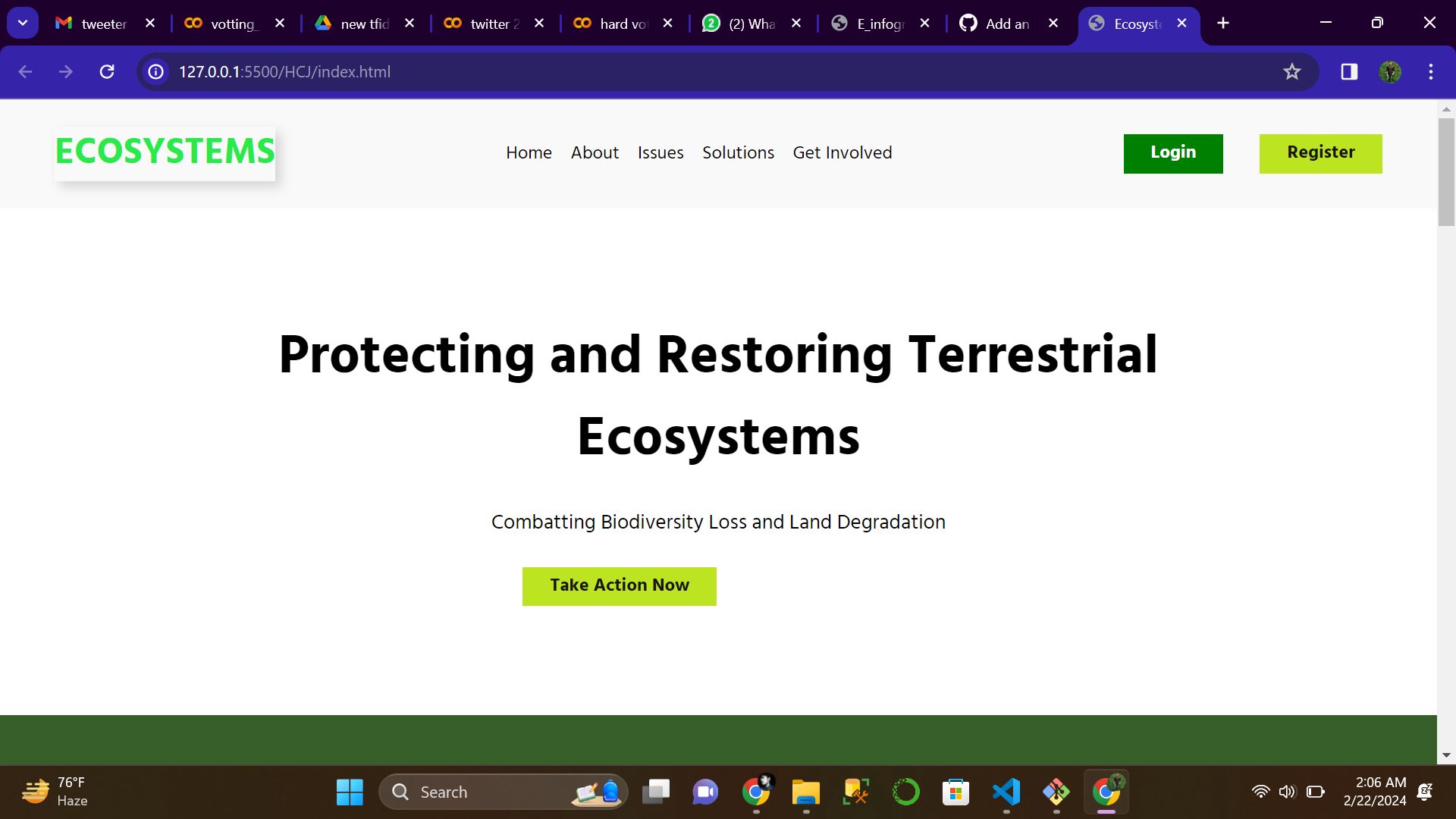The image size is (1456, 819).
Task: Launch Visual Studio Code from the taskbar
Action: [1006, 791]
